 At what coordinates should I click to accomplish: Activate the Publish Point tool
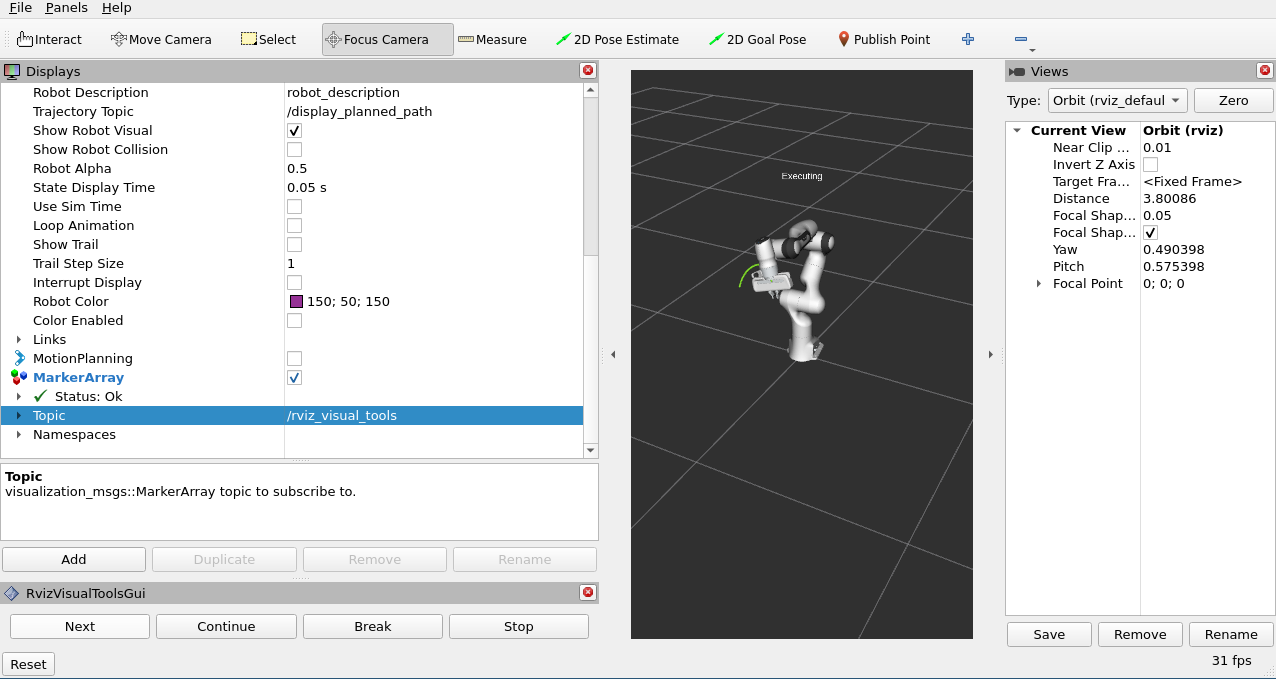pyautogui.click(x=884, y=39)
